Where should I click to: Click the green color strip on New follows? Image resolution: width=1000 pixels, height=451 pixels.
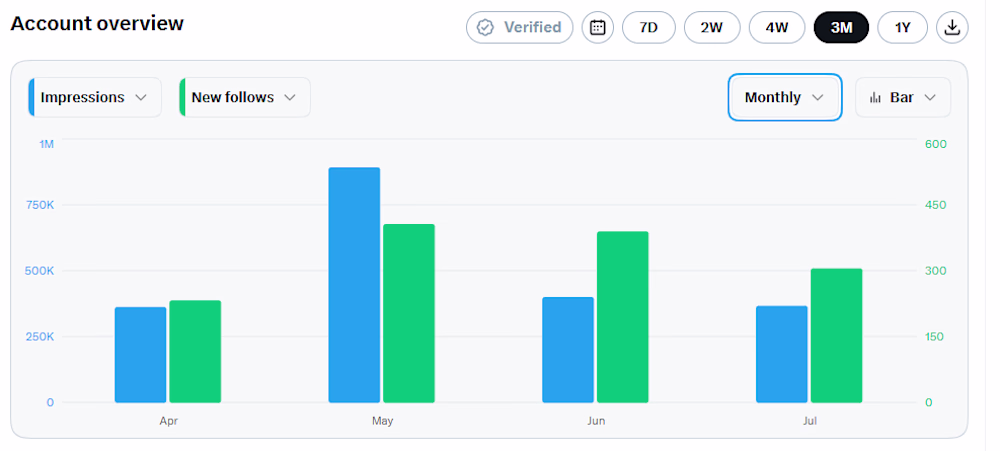pos(182,97)
